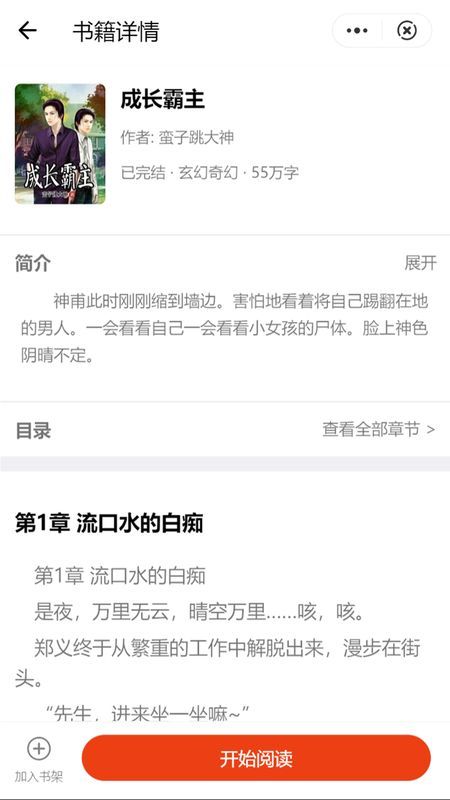Screen dimensions: 450x800
Task: Go back using the left arrow
Action: coord(28,31)
